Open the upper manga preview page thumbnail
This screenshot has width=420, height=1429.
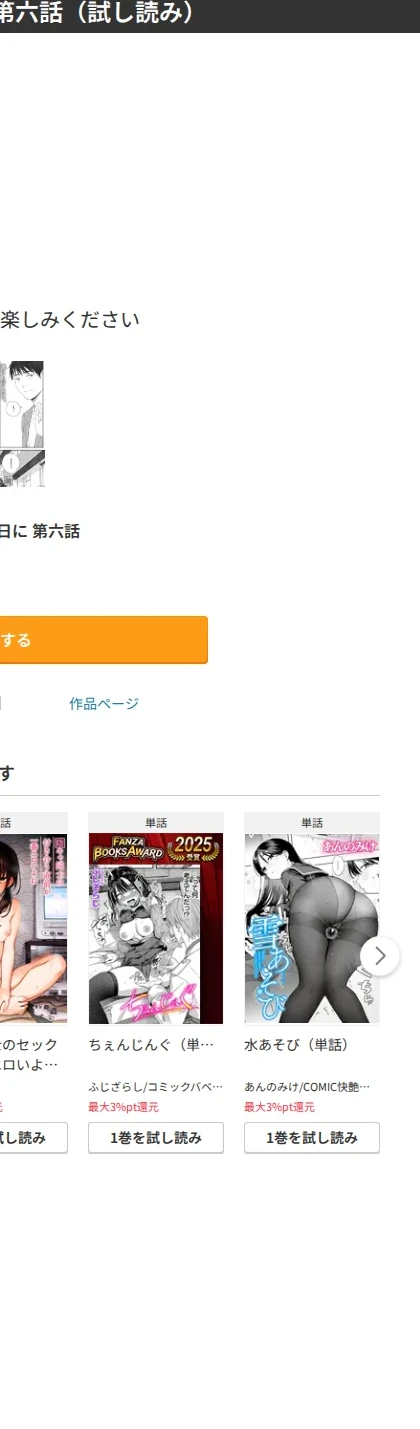[22, 404]
